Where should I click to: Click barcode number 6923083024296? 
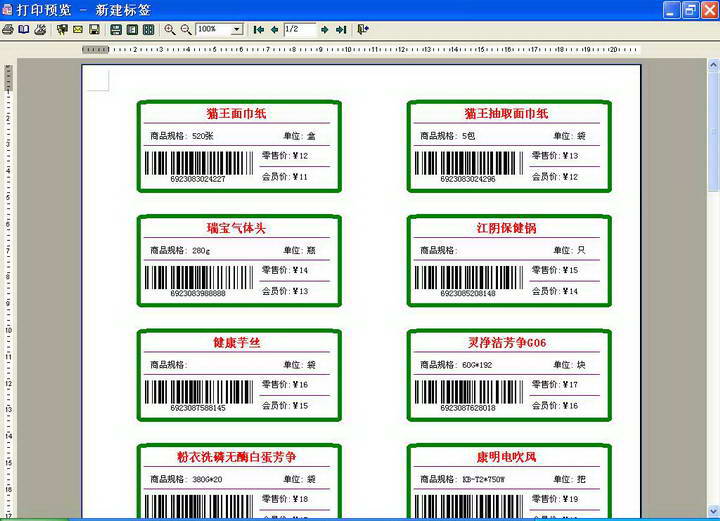click(x=468, y=179)
